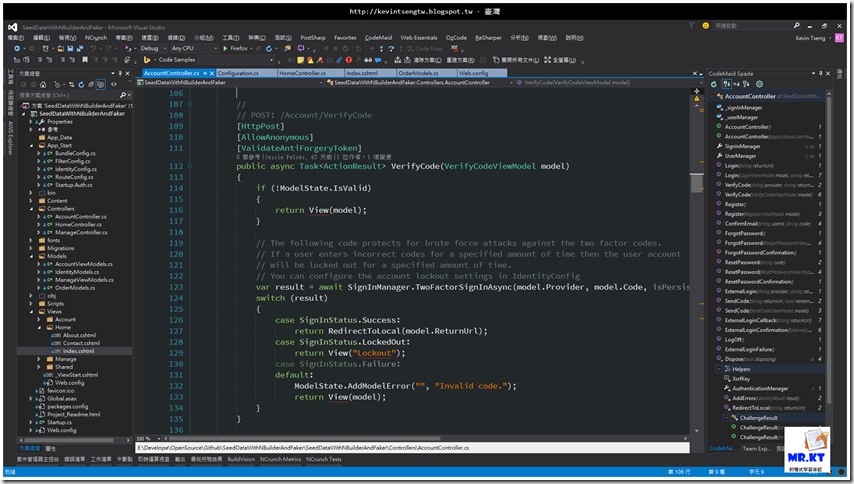
Task: Click the 關閉所有文件 close all documents button
Action: (516, 60)
